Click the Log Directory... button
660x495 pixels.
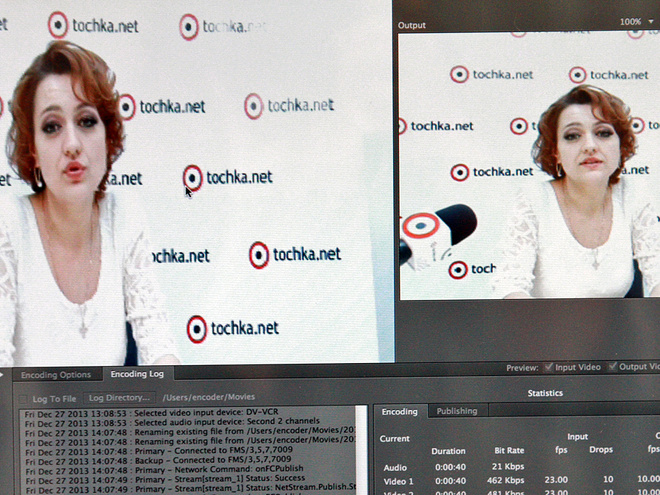tap(119, 398)
